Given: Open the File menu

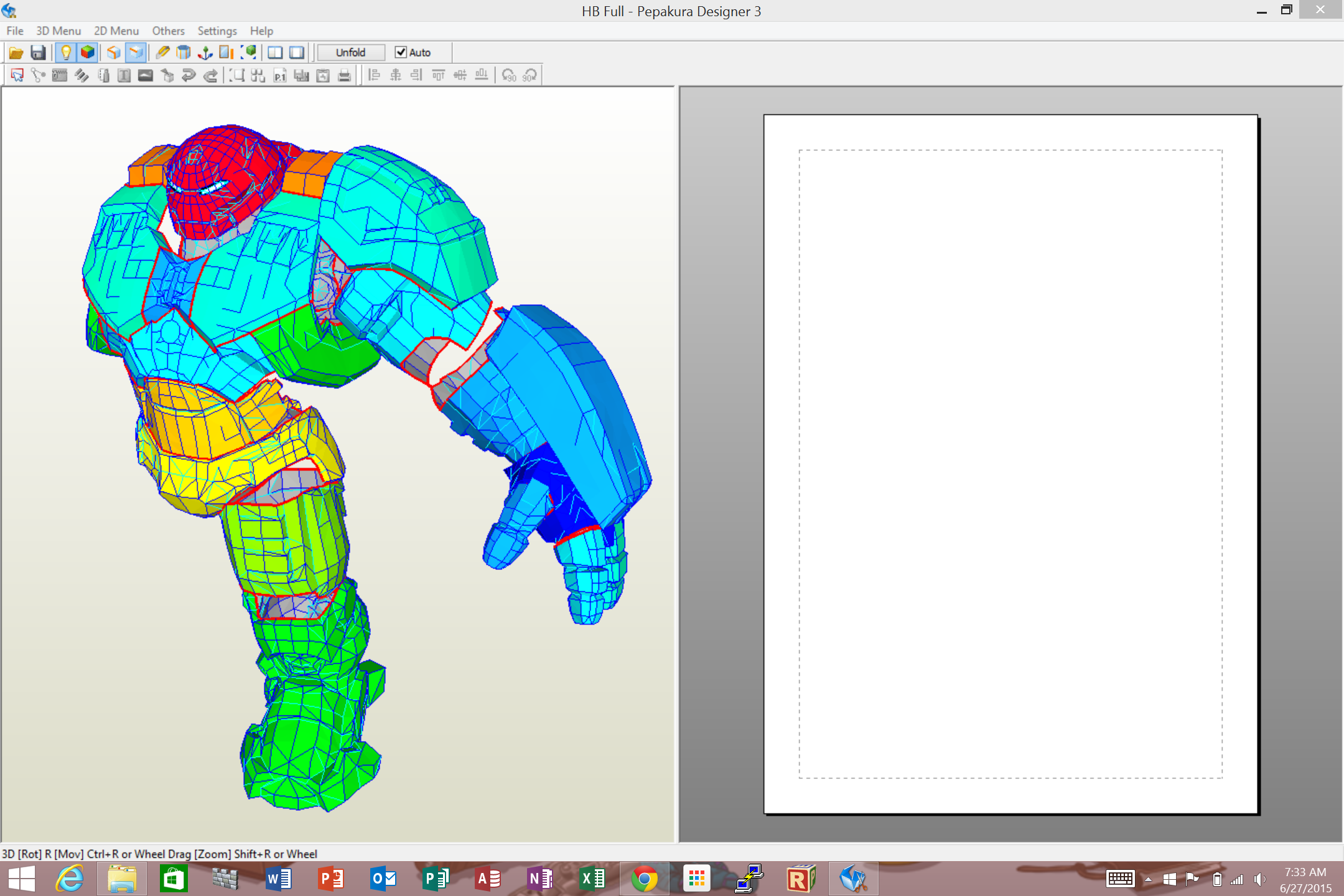Looking at the screenshot, I should click(15, 30).
